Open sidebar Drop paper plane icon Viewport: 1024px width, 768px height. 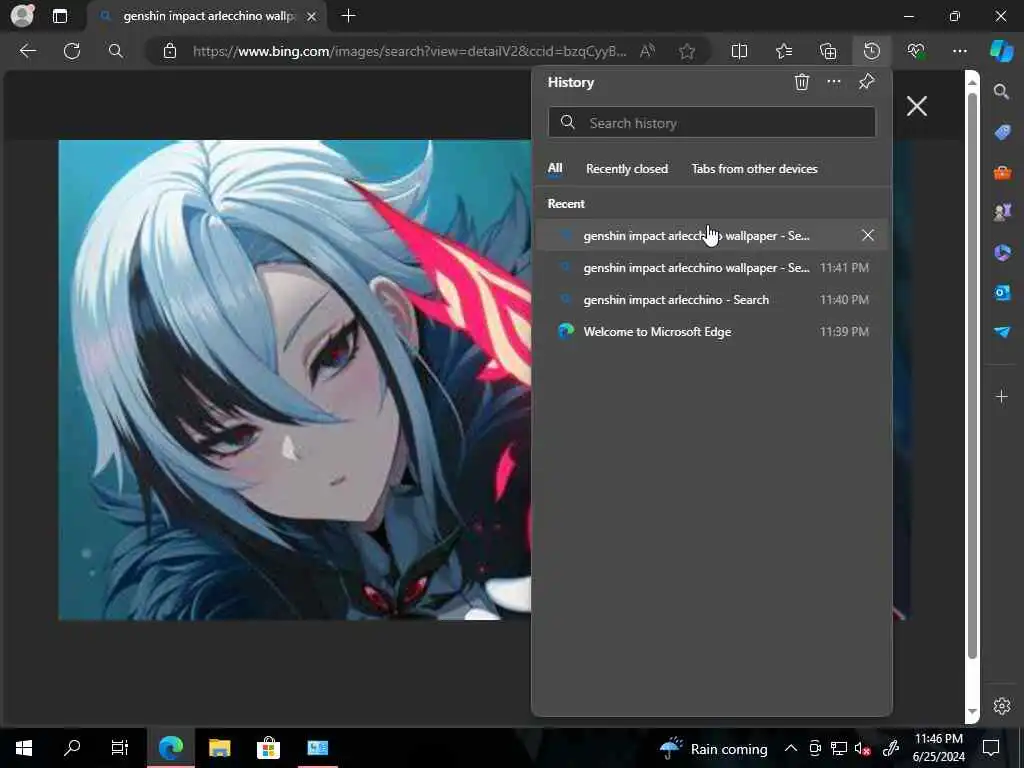(1002, 332)
